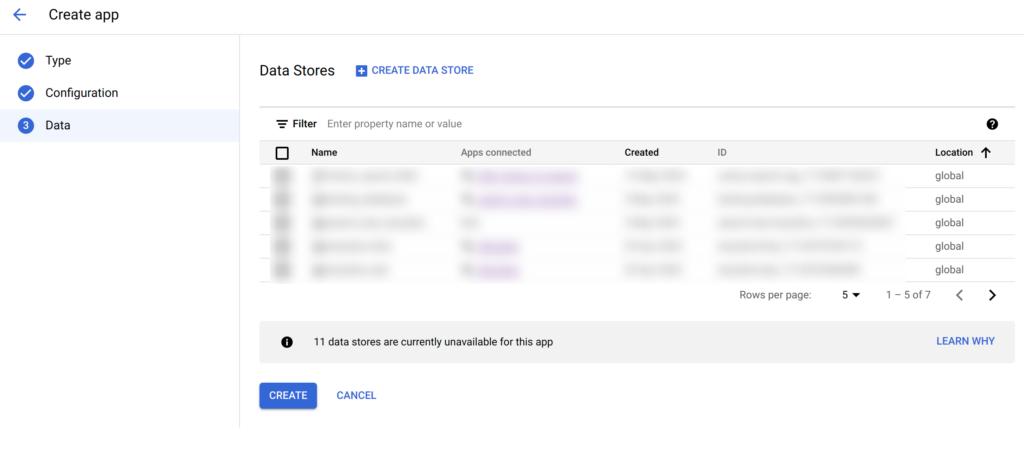This screenshot has width=1024, height=450.
Task: Click the Filter label
Action: (304, 124)
